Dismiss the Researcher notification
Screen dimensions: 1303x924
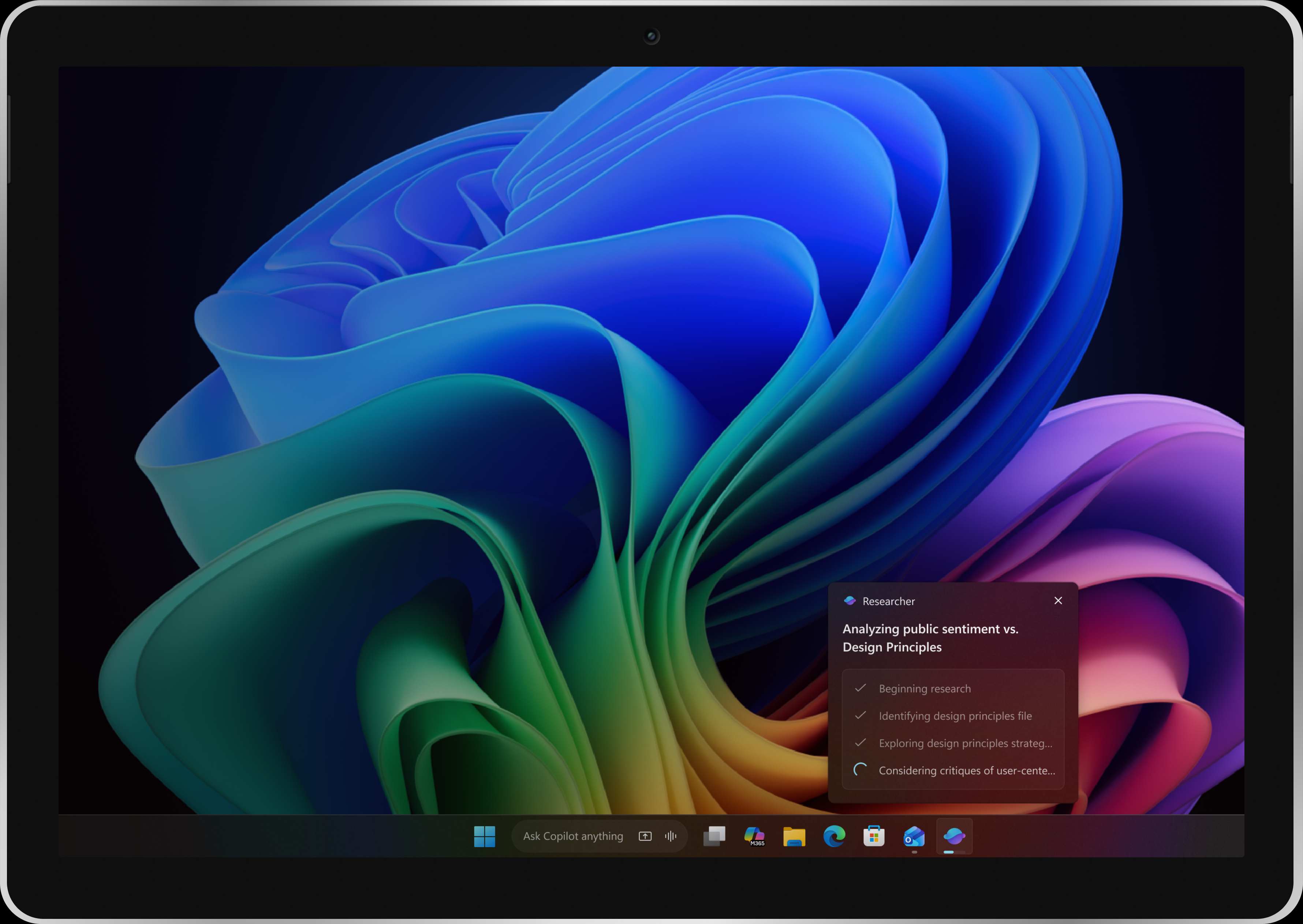pos(1058,600)
